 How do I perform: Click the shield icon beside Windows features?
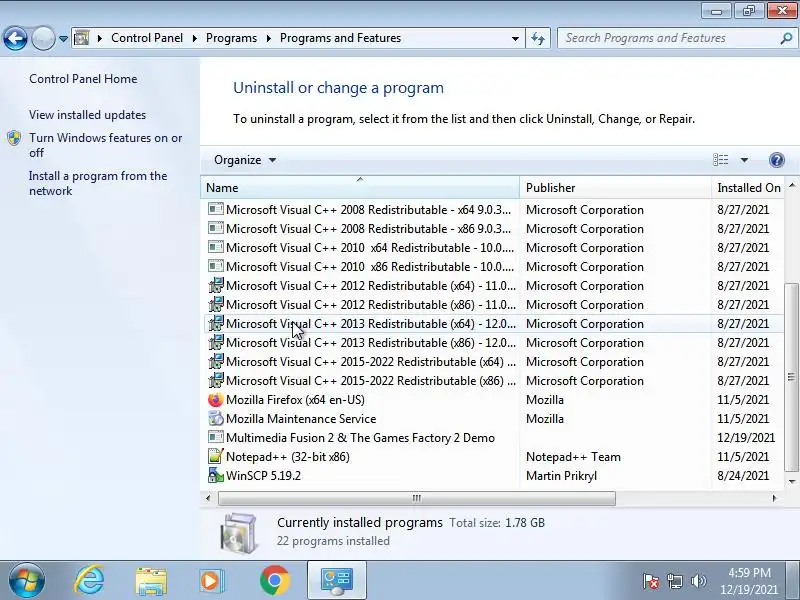pyautogui.click(x=14, y=138)
